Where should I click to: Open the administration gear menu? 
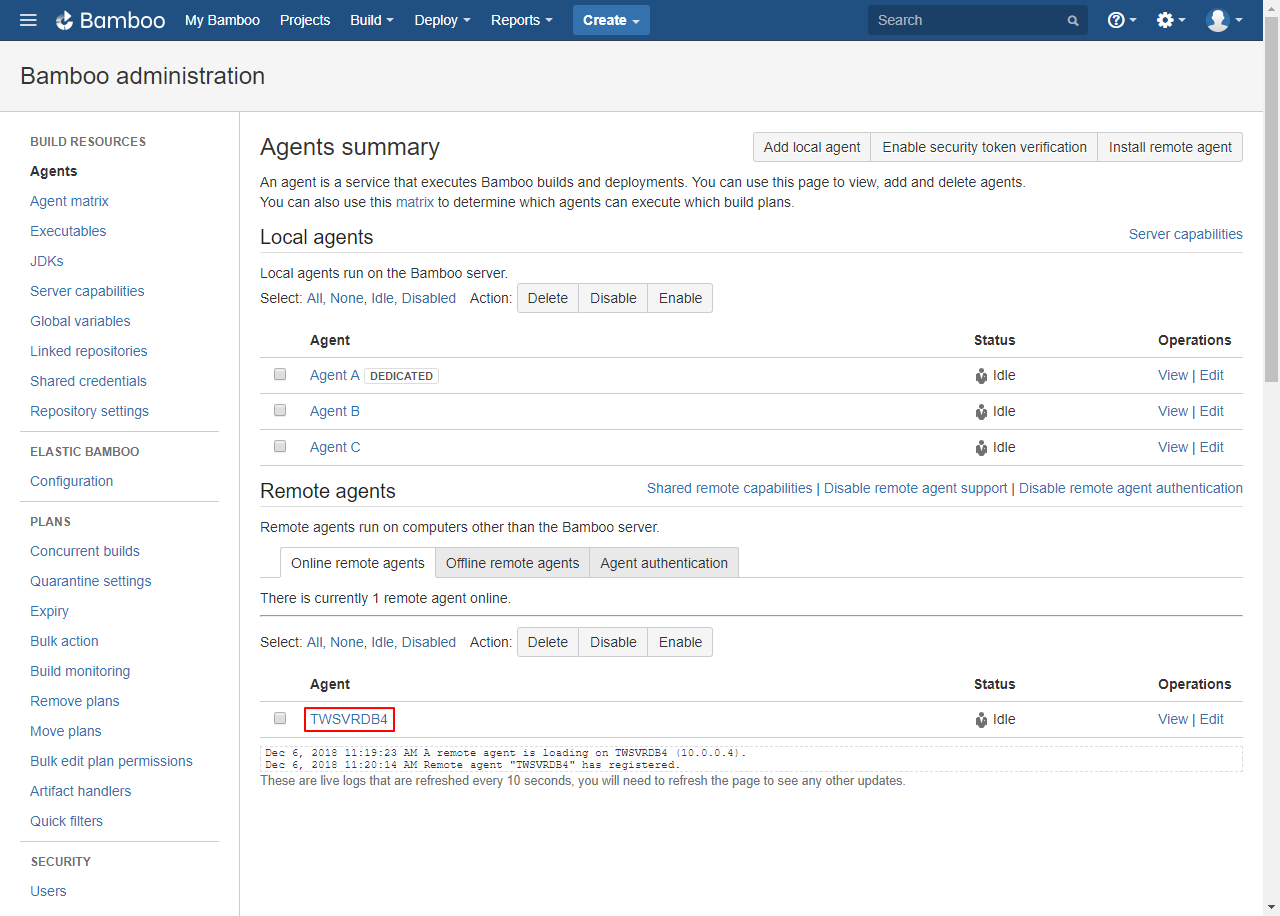pos(1171,20)
